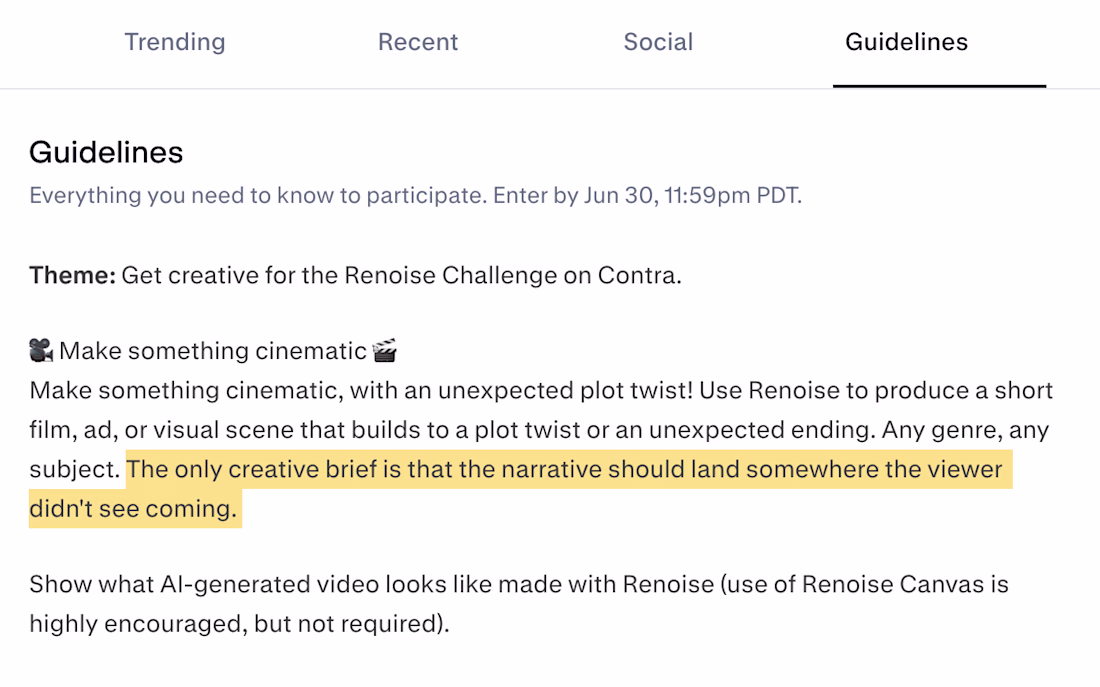Select the Social tab
Viewport: 1100px width, 687px height.
(x=658, y=42)
